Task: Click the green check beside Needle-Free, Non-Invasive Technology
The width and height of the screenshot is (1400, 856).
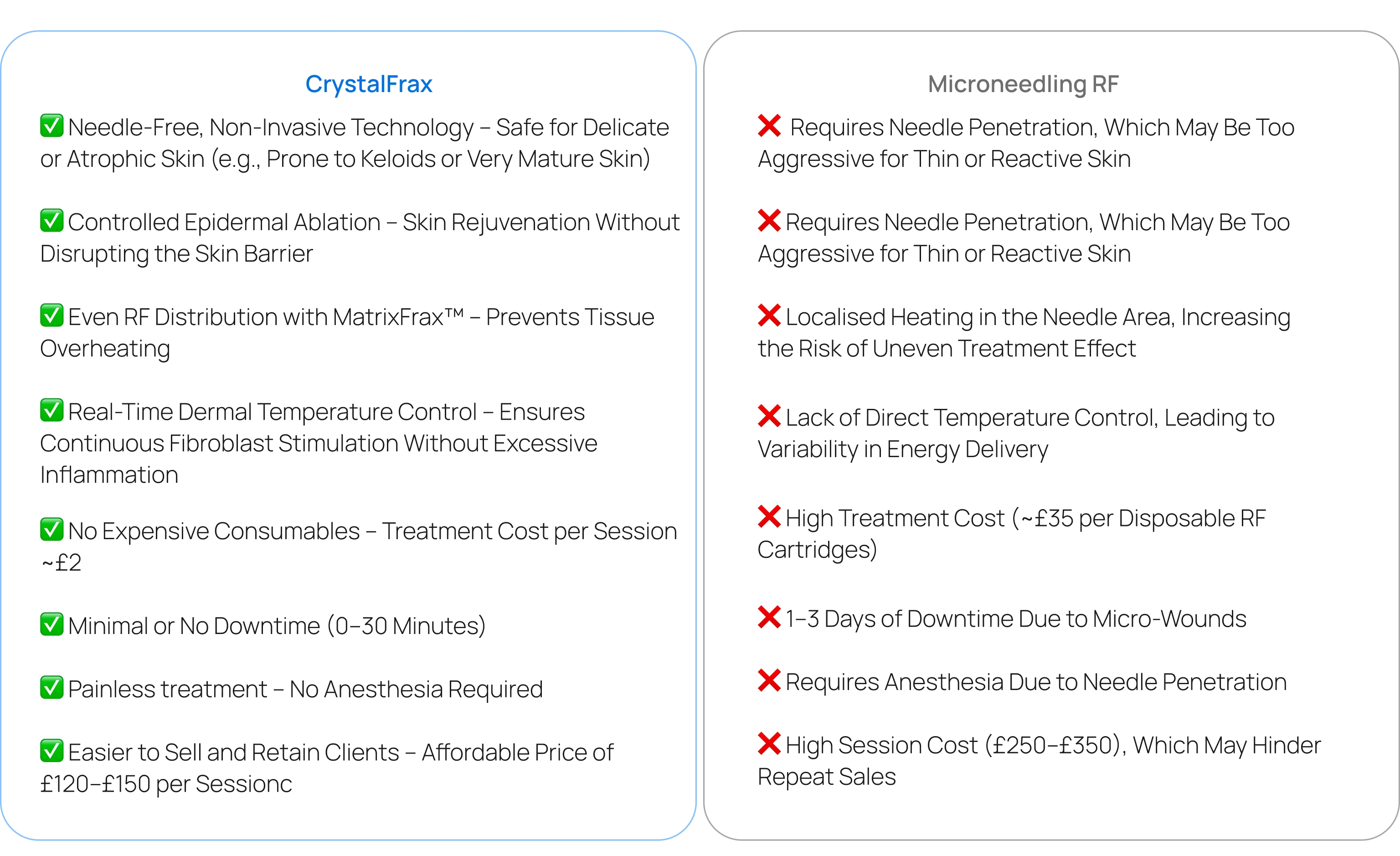Action: (51, 126)
